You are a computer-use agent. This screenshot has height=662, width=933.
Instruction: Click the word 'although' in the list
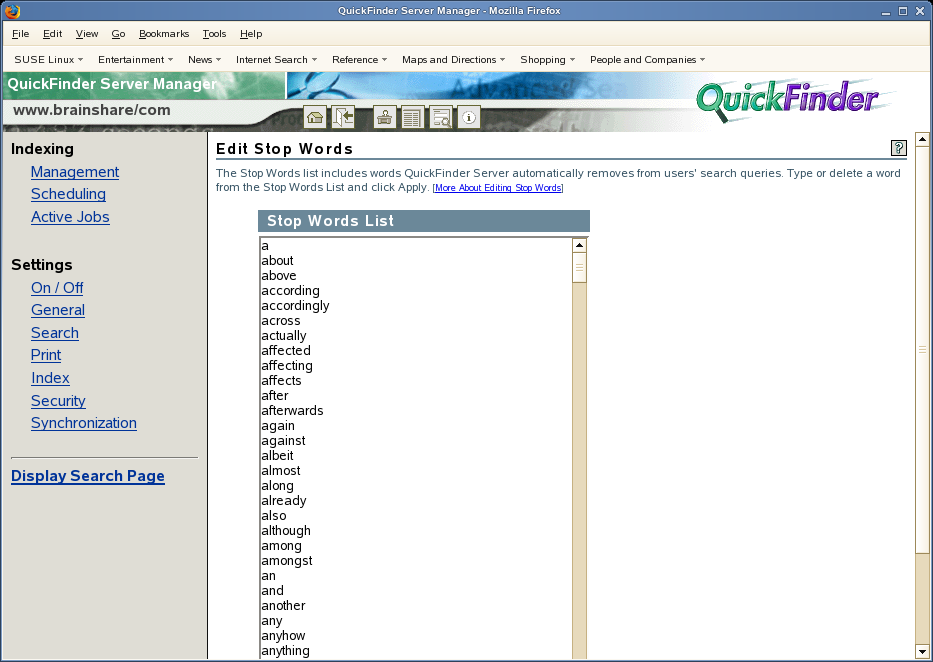[x=286, y=531]
